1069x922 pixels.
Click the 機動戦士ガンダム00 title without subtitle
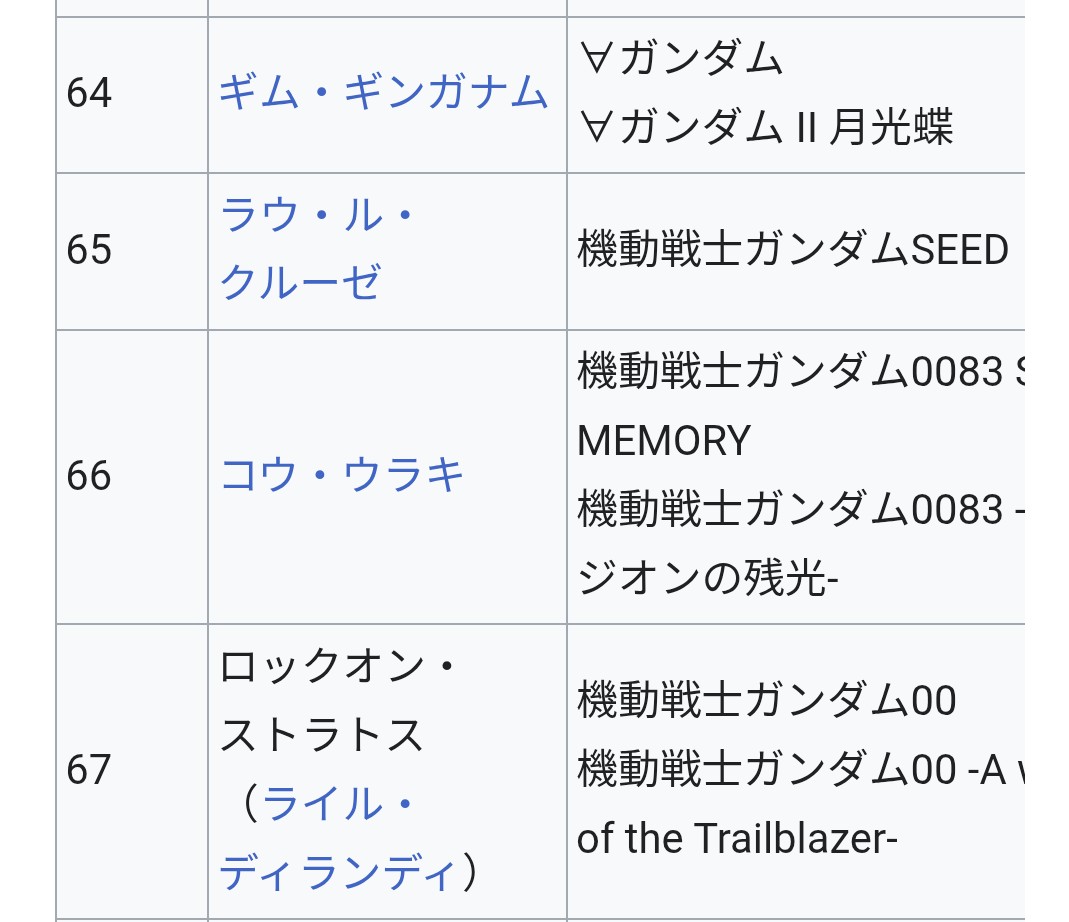tap(767, 701)
